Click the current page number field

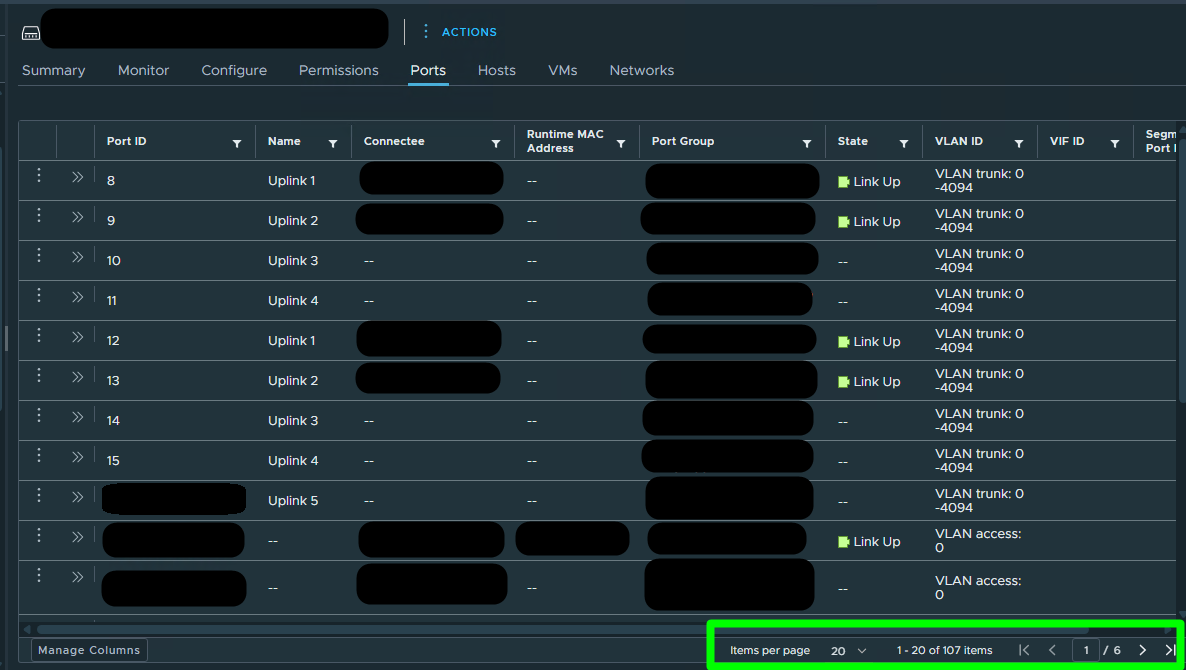(x=1086, y=650)
